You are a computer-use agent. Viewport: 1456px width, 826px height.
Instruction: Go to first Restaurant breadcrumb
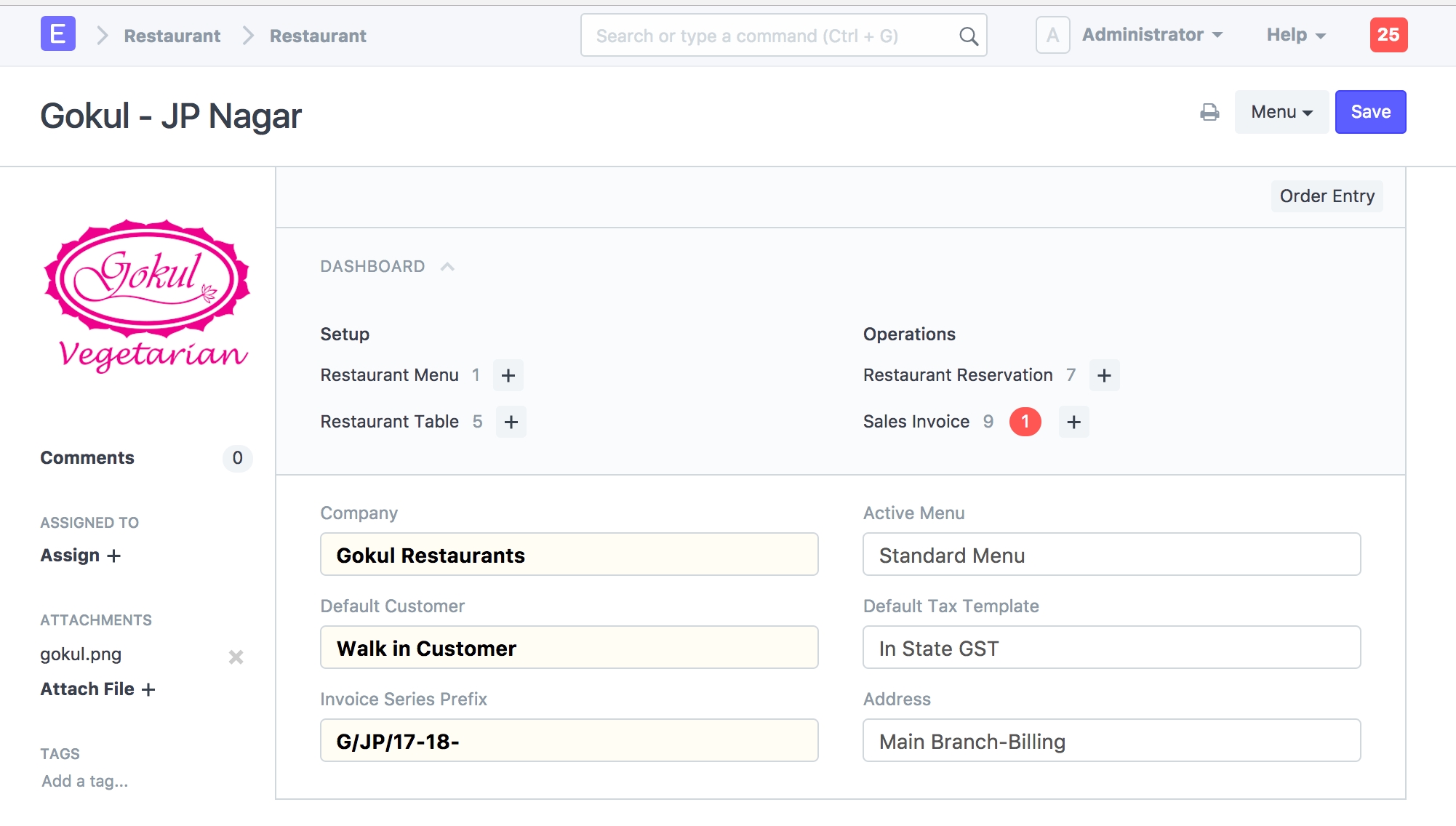pyautogui.click(x=172, y=36)
